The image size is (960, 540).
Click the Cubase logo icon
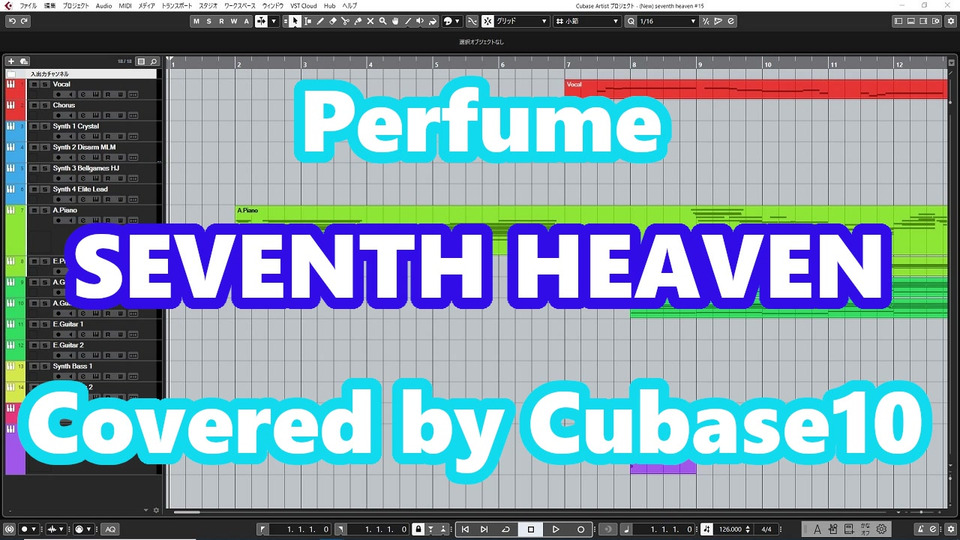[7, 6]
